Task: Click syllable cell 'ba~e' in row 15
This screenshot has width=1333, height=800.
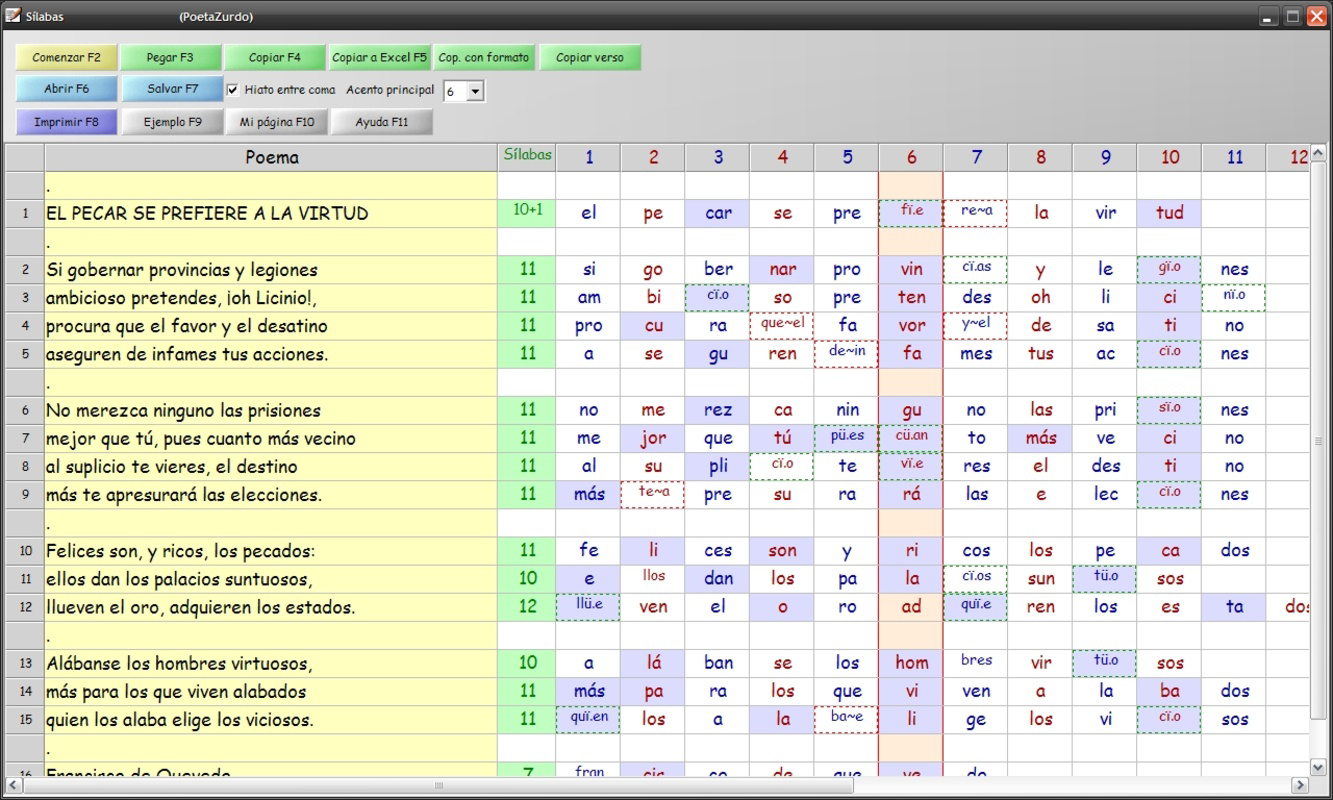Action: pos(847,719)
